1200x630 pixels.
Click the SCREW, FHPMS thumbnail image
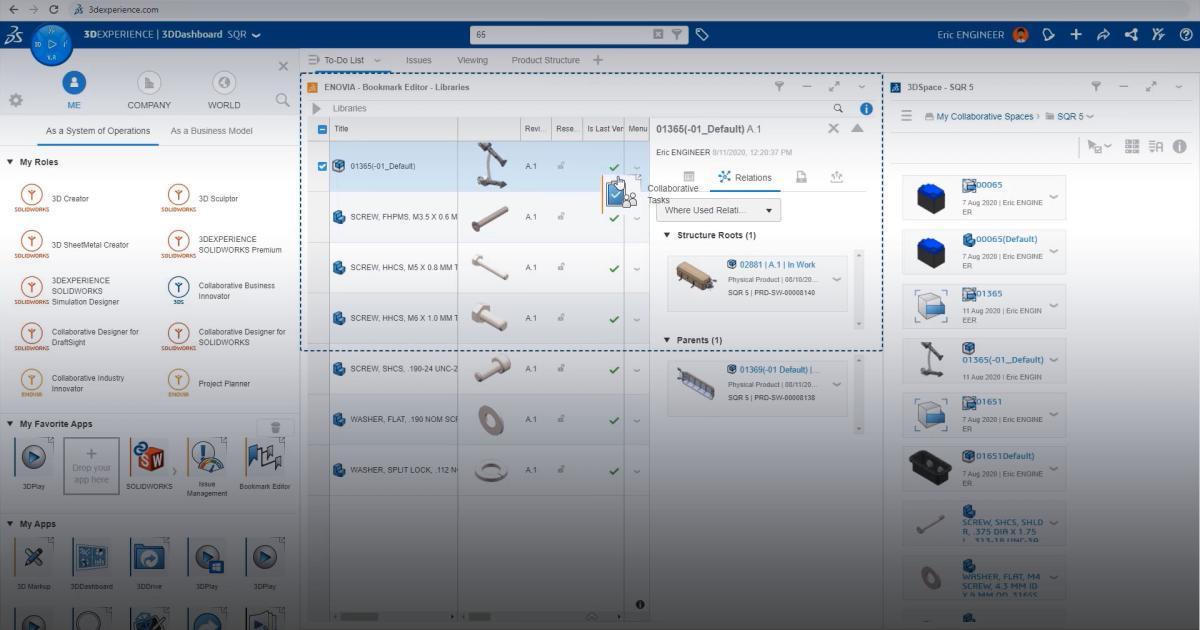click(490, 217)
